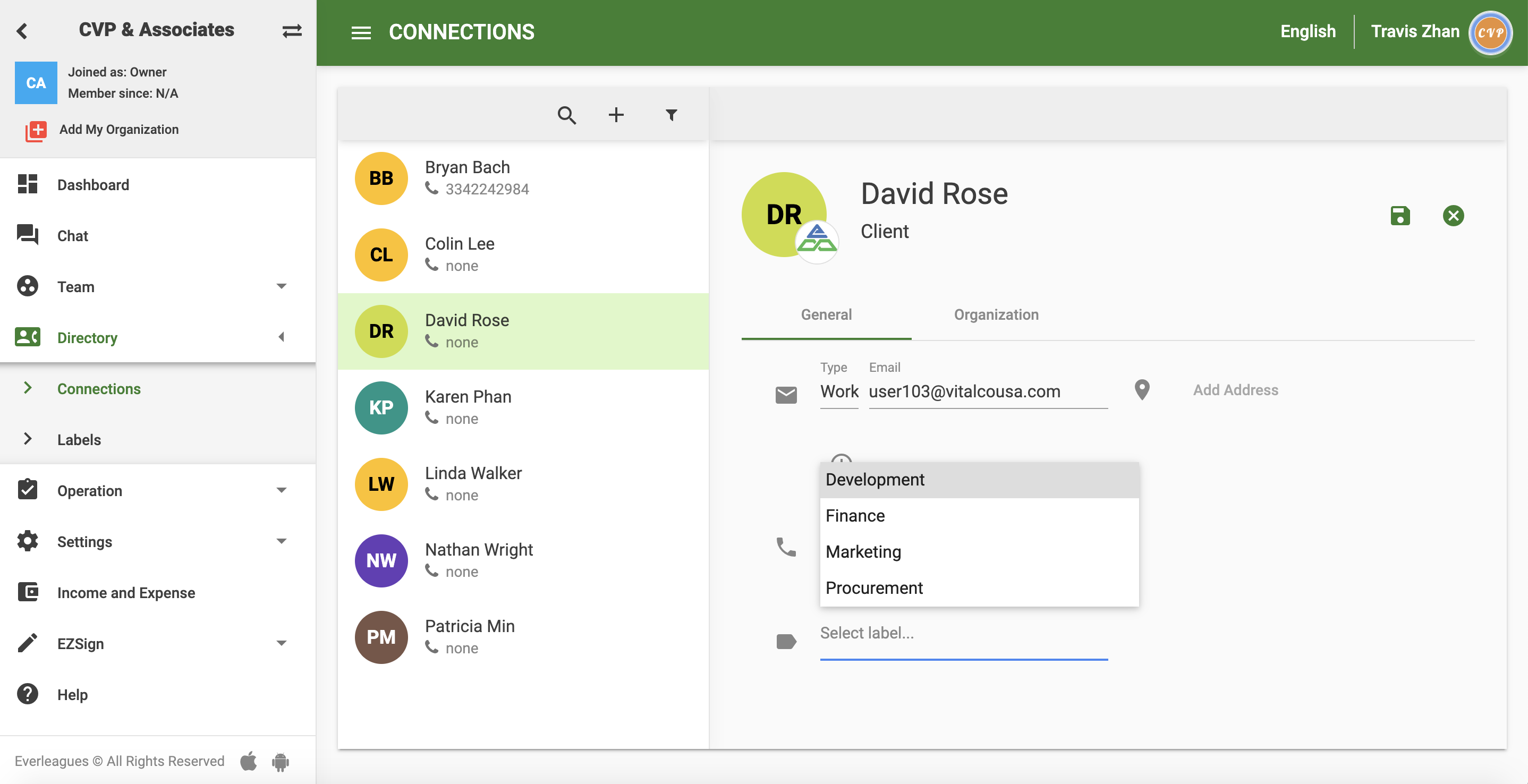
Task: Click the plus icon to add connection
Action: coord(616,114)
